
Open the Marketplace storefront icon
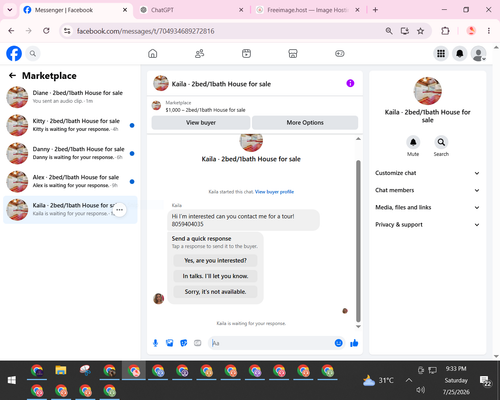[x=293, y=53]
